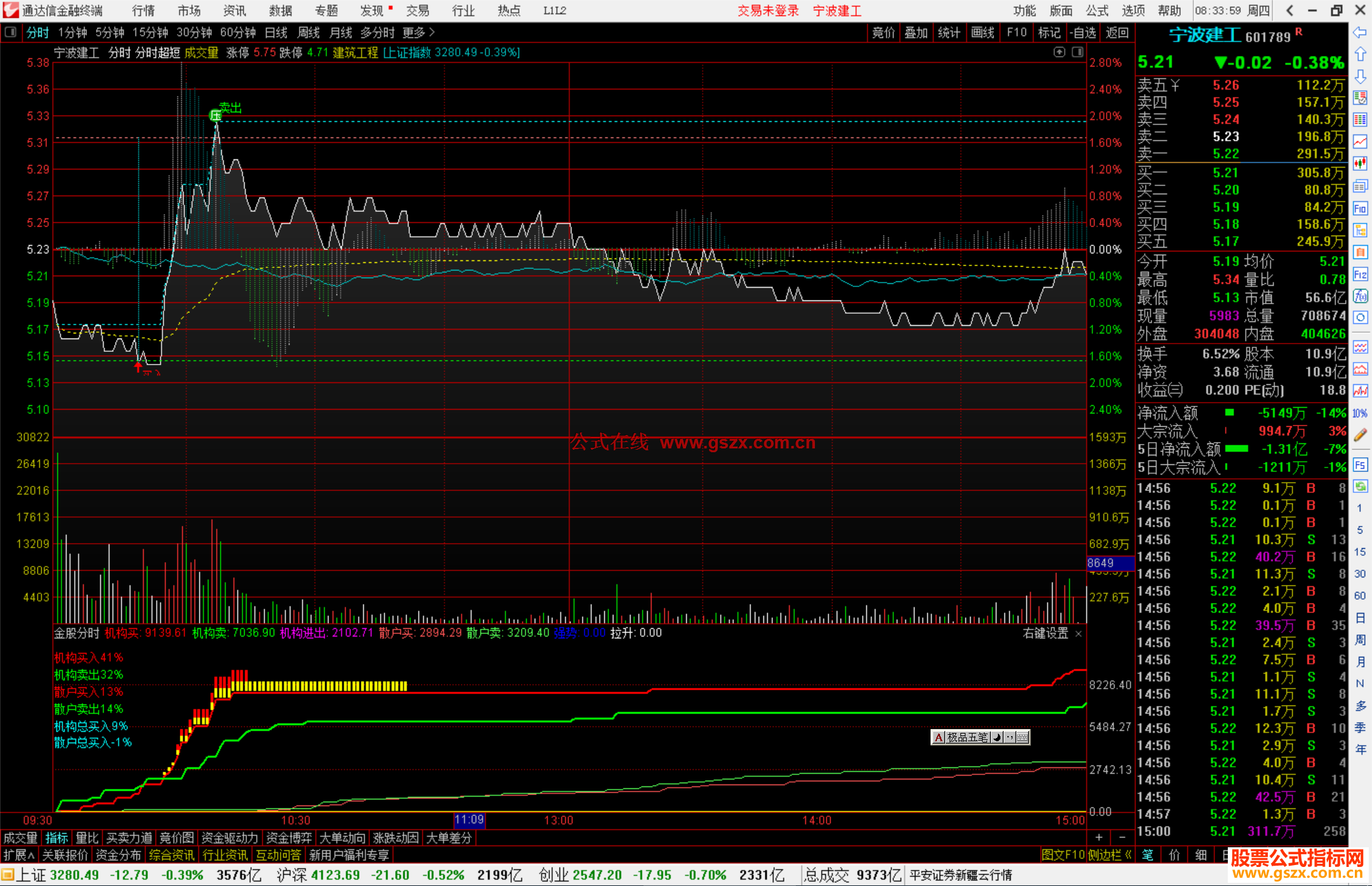Click the red area chart sidebar icon
1372x886 pixels.
[x=1360, y=369]
